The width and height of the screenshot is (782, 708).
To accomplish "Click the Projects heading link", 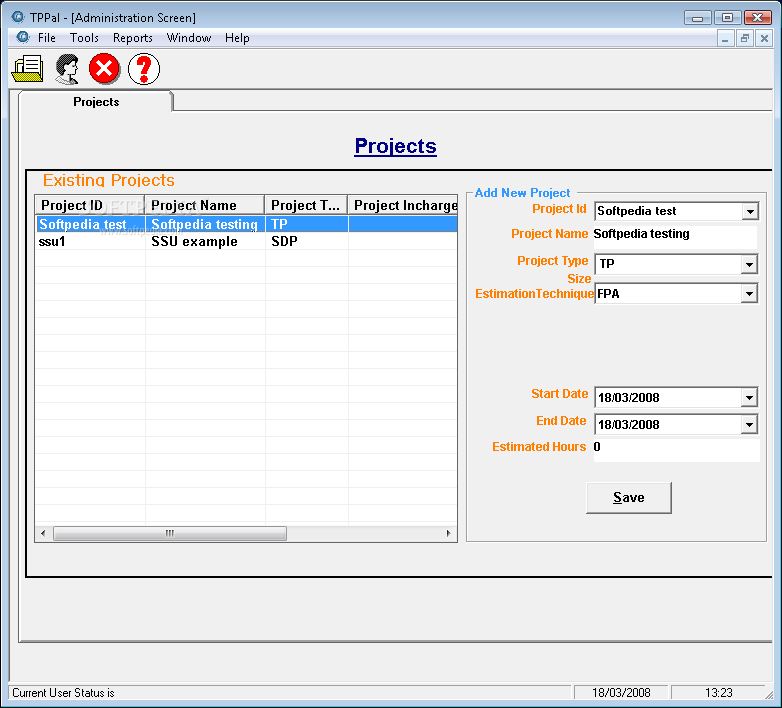I will click(395, 146).
